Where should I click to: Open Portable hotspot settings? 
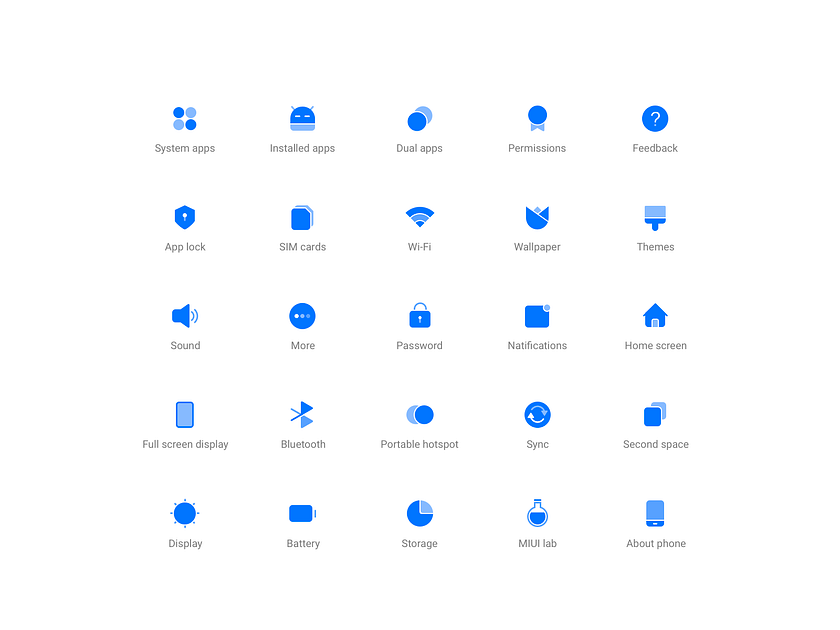[419, 415]
